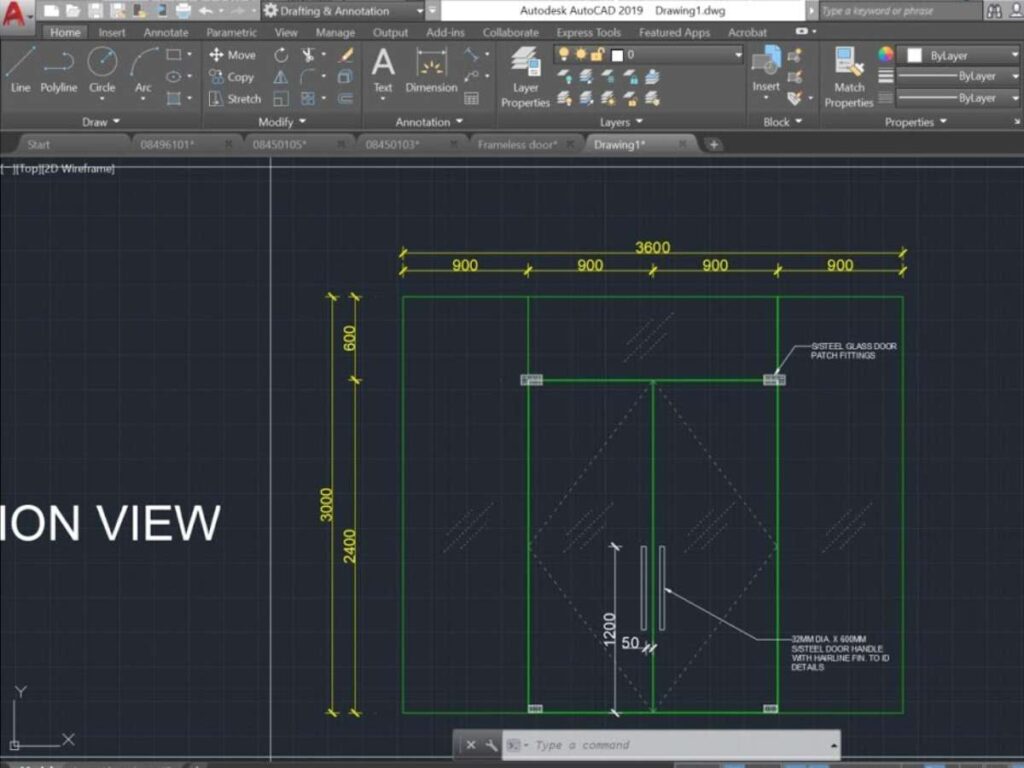
Task: Click the Table icon in Annotation panel
Action: tap(471, 99)
